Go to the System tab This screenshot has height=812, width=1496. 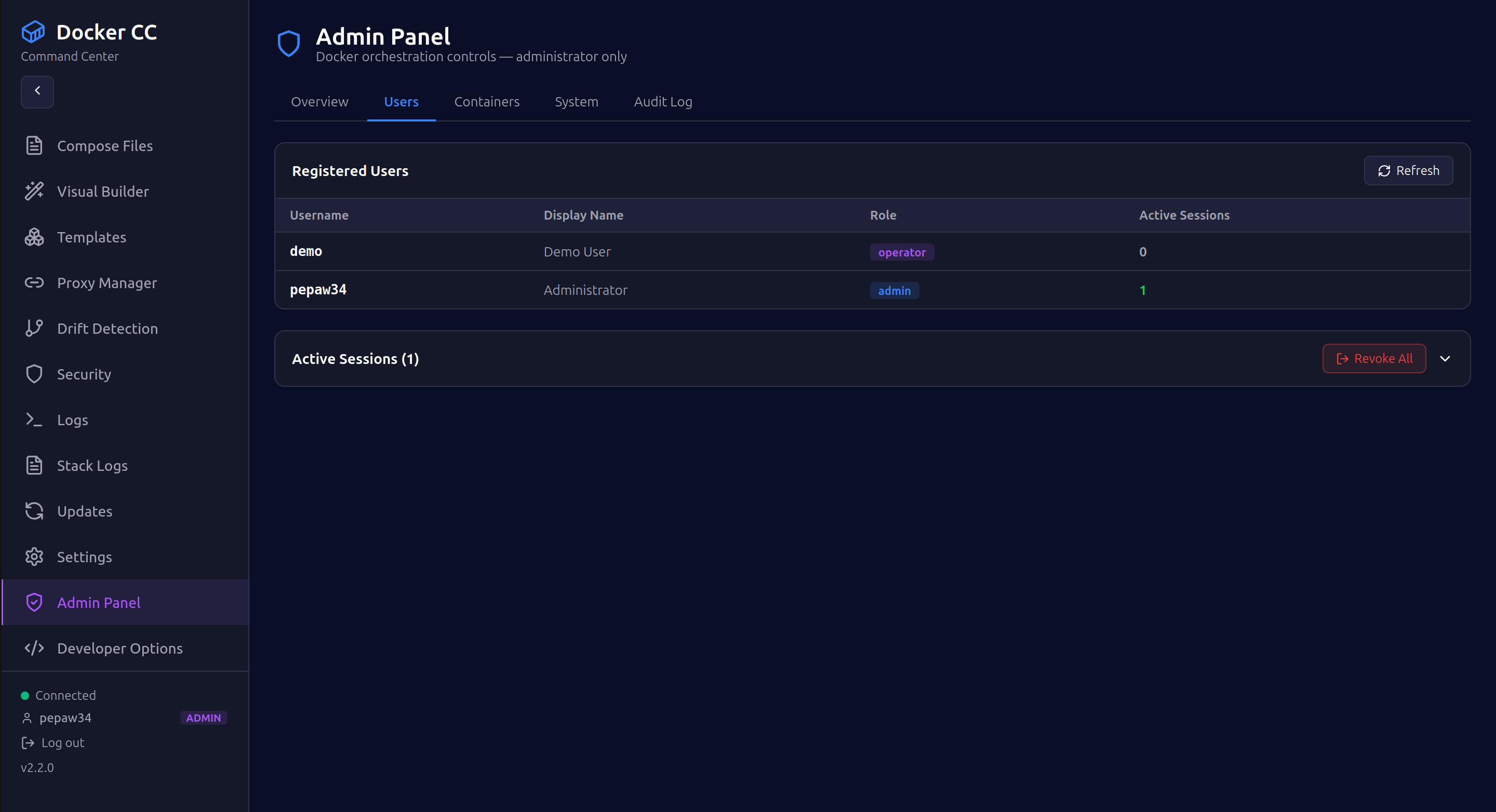coord(576,102)
